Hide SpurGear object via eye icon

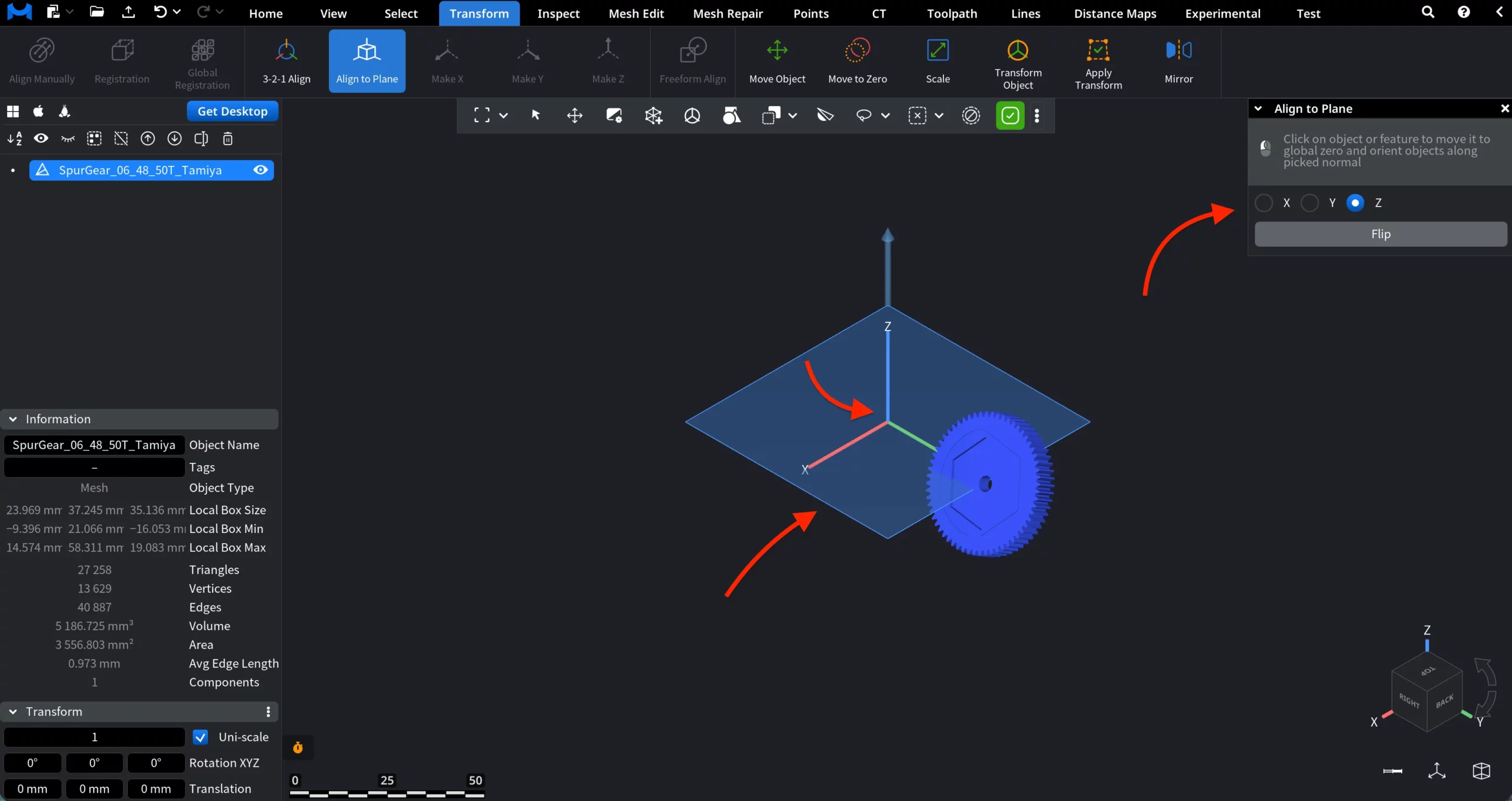(x=260, y=170)
